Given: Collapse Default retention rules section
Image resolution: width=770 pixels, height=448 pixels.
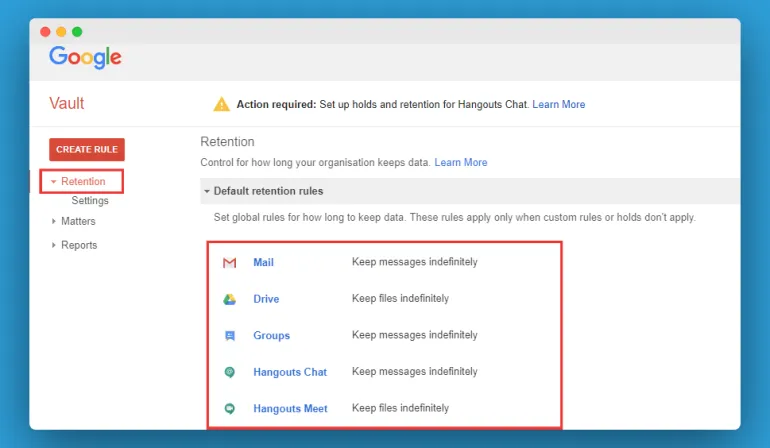Looking at the screenshot, I should [207, 191].
